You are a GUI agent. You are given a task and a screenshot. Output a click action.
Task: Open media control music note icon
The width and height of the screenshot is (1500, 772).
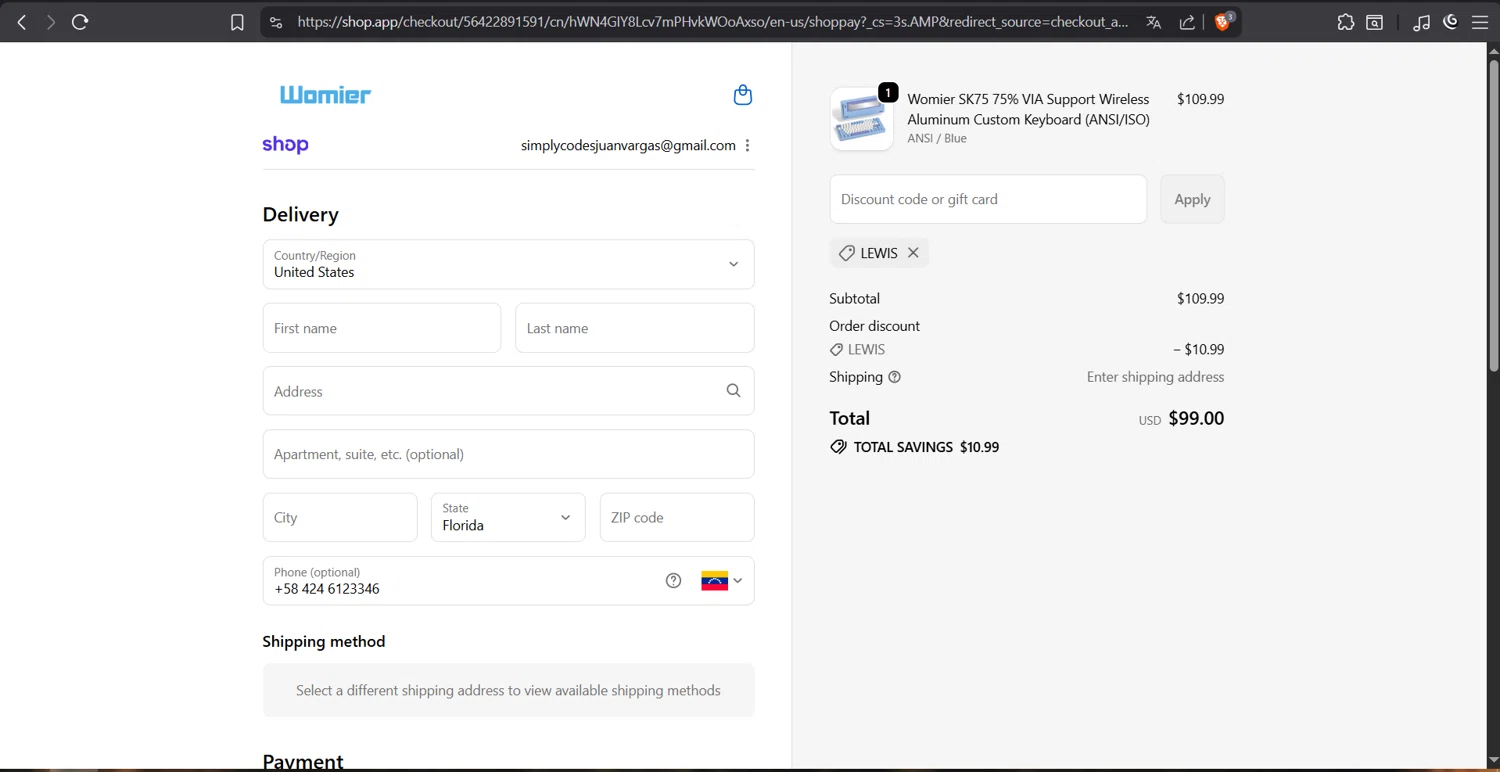pyautogui.click(x=1421, y=22)
